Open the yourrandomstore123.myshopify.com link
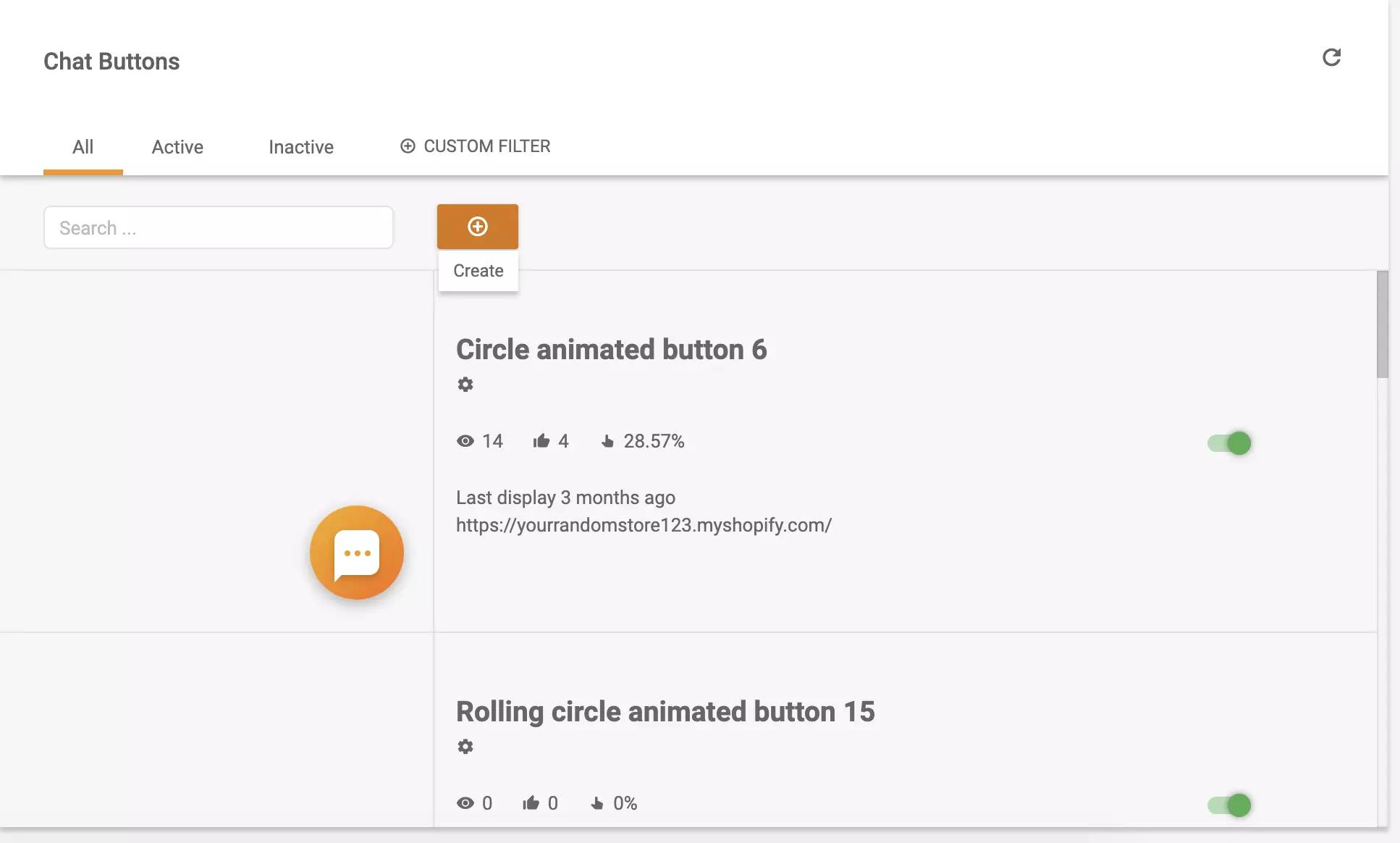 643,525
